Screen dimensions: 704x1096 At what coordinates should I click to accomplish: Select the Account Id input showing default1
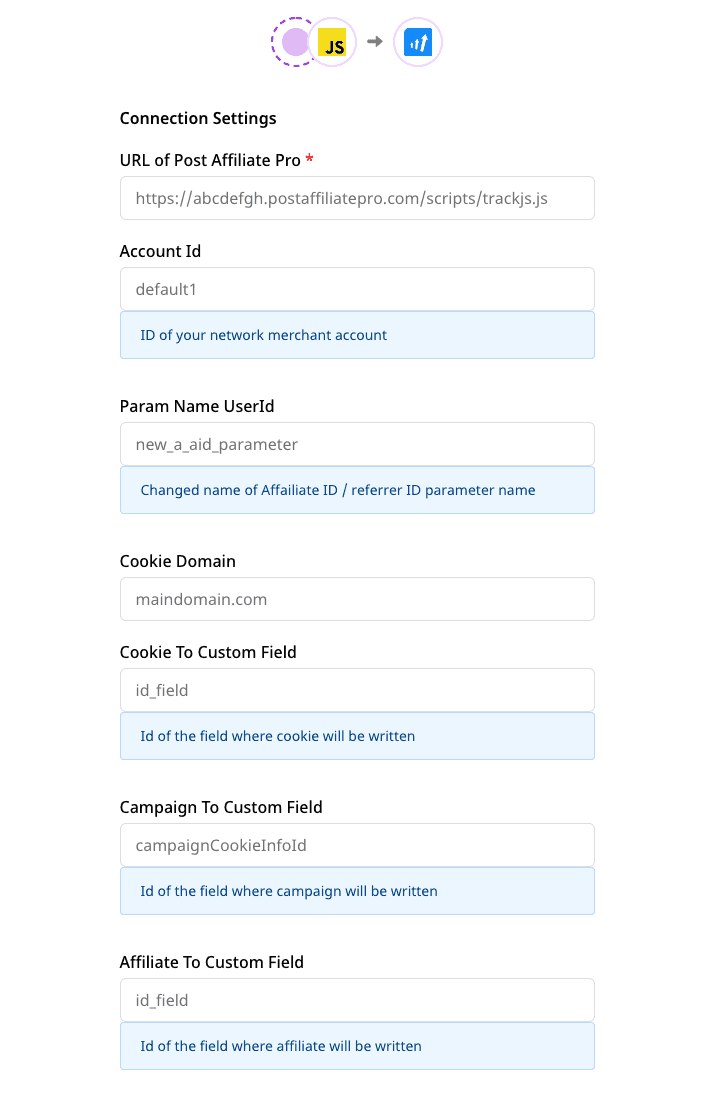click(x=357, y=288)
